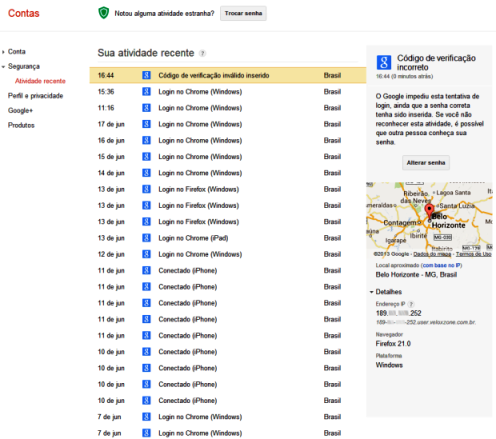This screenshot has height=439, width=496.
Task: Click the 'Windows' platform value
Action: [389, 365]
